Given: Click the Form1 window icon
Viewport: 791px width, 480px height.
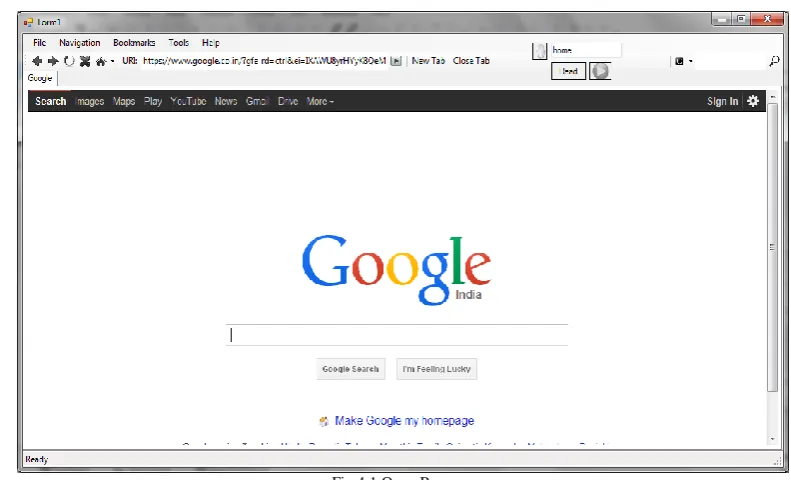Looking at the screenshot, I should (x=28, y=22).
